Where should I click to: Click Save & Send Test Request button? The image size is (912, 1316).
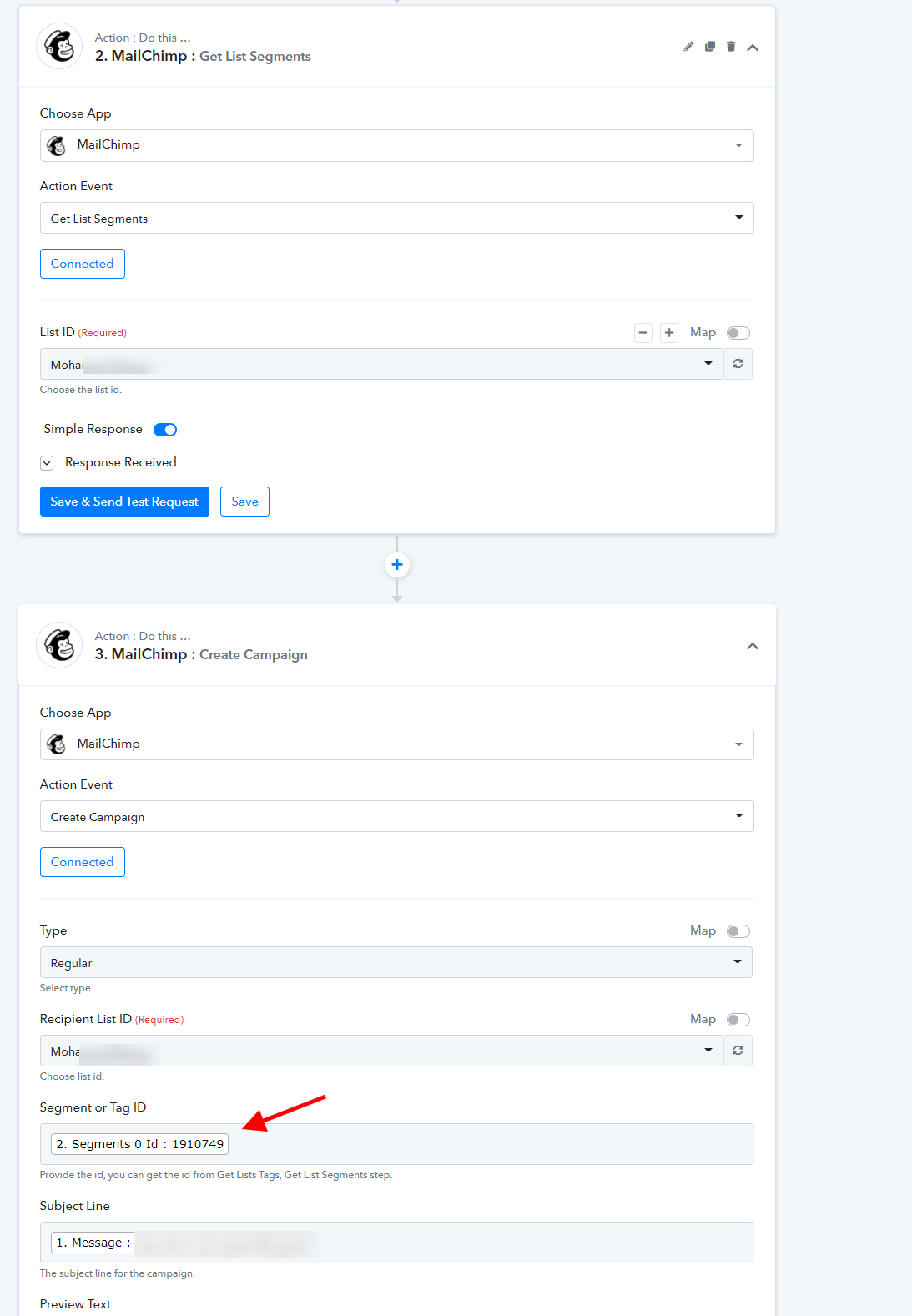pos(124,502)
